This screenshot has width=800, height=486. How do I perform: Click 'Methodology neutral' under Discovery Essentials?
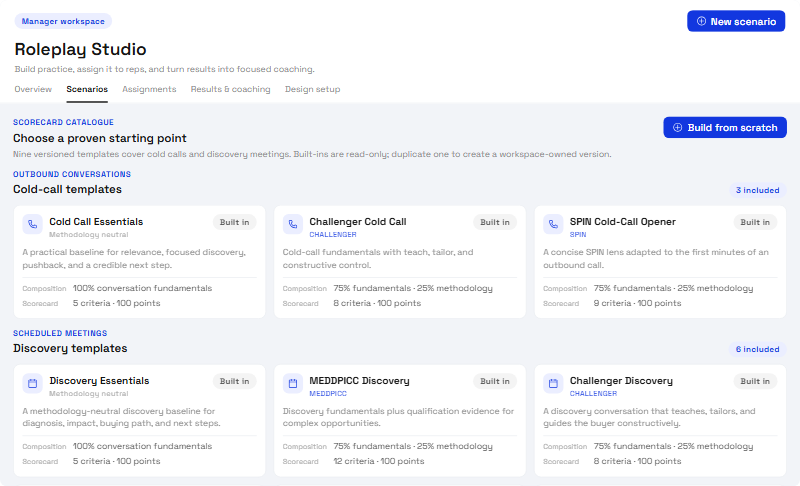[x=88, y=394]
